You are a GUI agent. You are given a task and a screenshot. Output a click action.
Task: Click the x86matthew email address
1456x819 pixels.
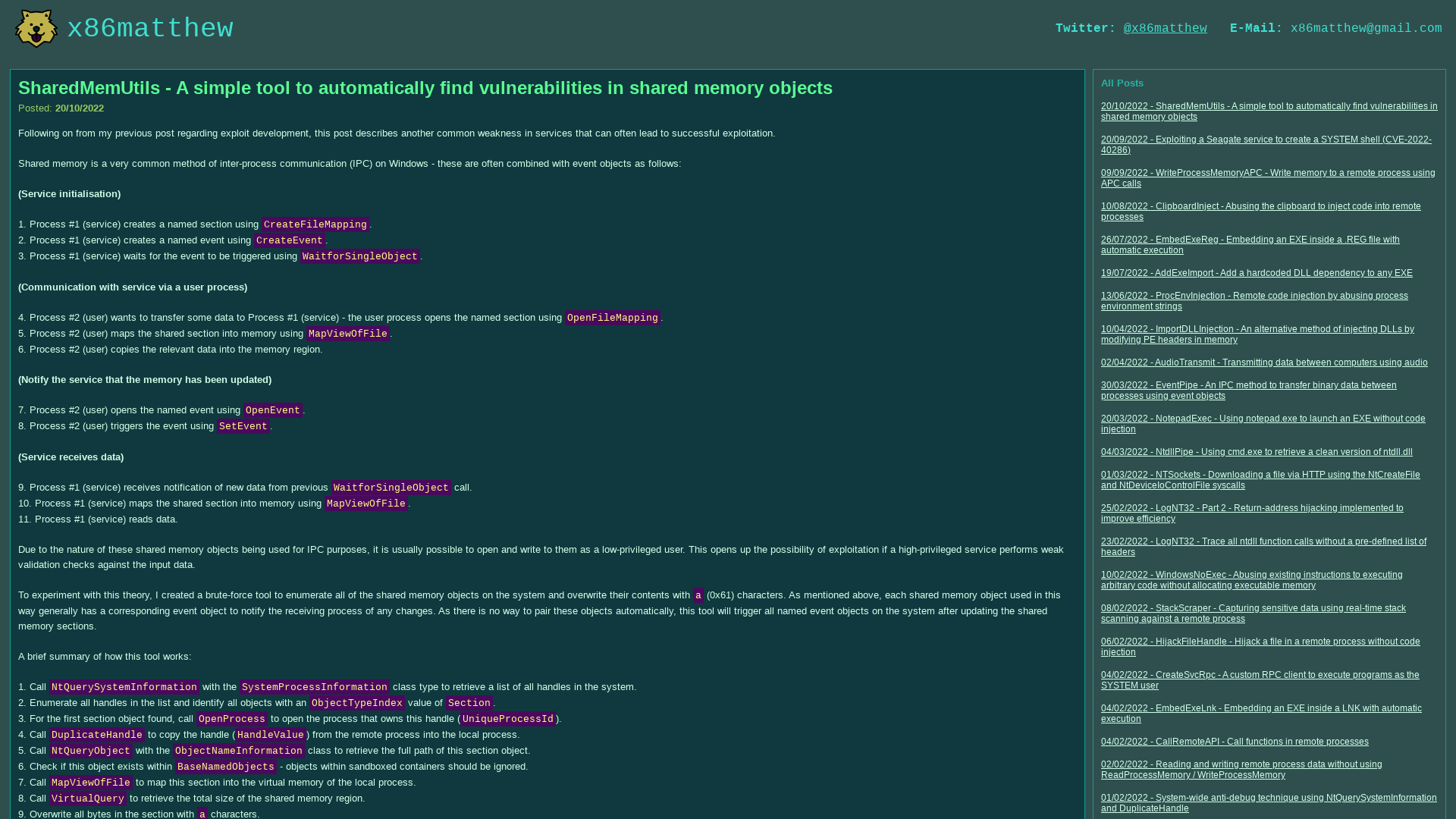tap(1367, 28)
